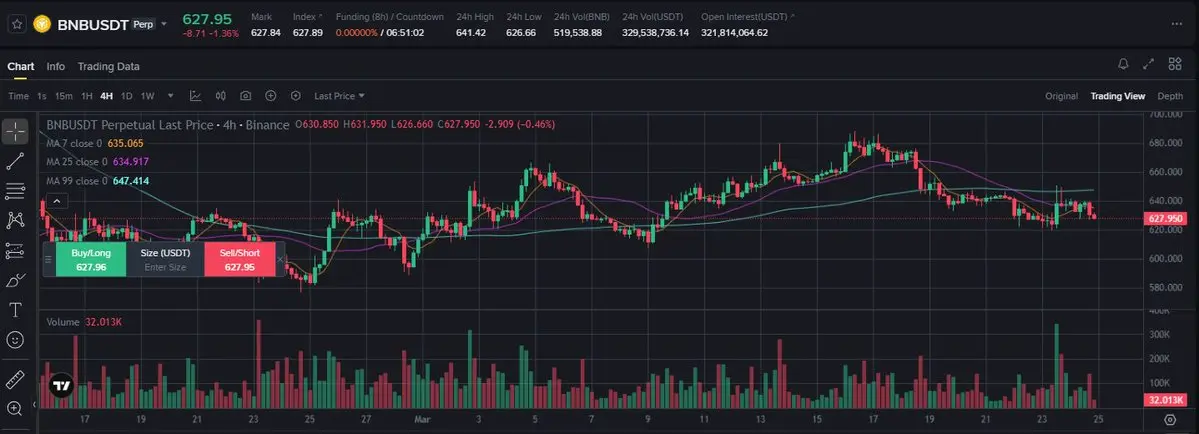Collapse the indicator legend with chevron

tap(57, 202)
